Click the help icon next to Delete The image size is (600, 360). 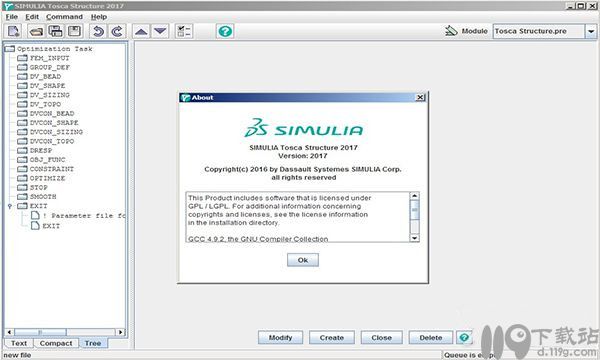464,337
